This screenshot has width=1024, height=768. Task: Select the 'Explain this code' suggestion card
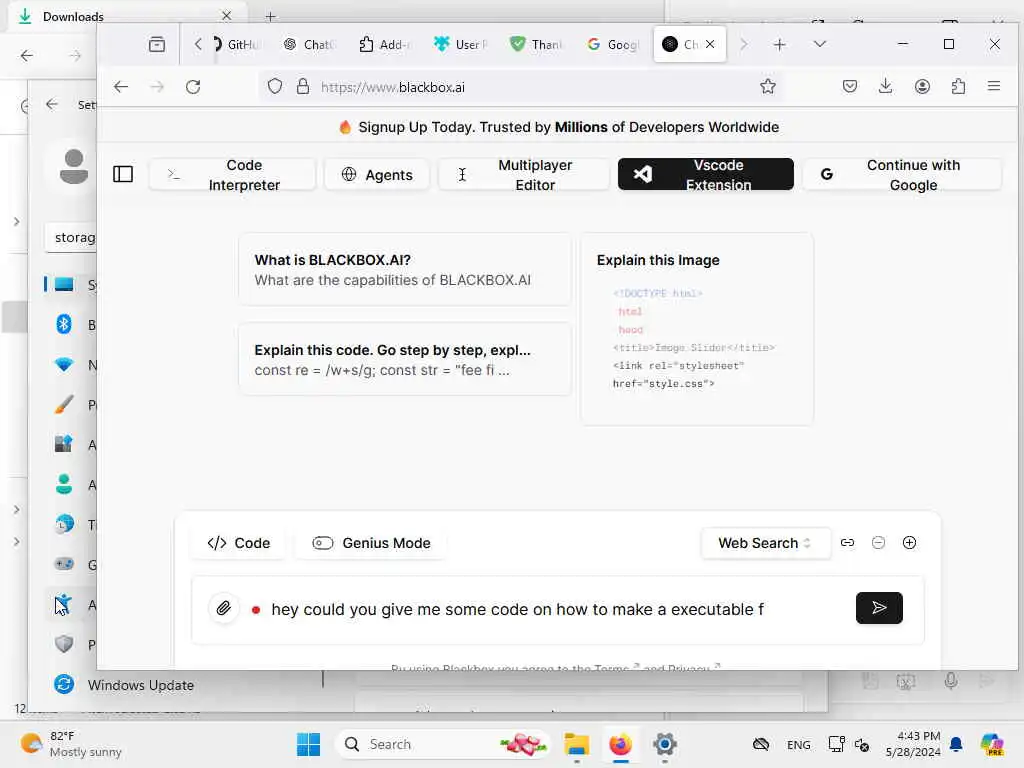tap(405, 359)
